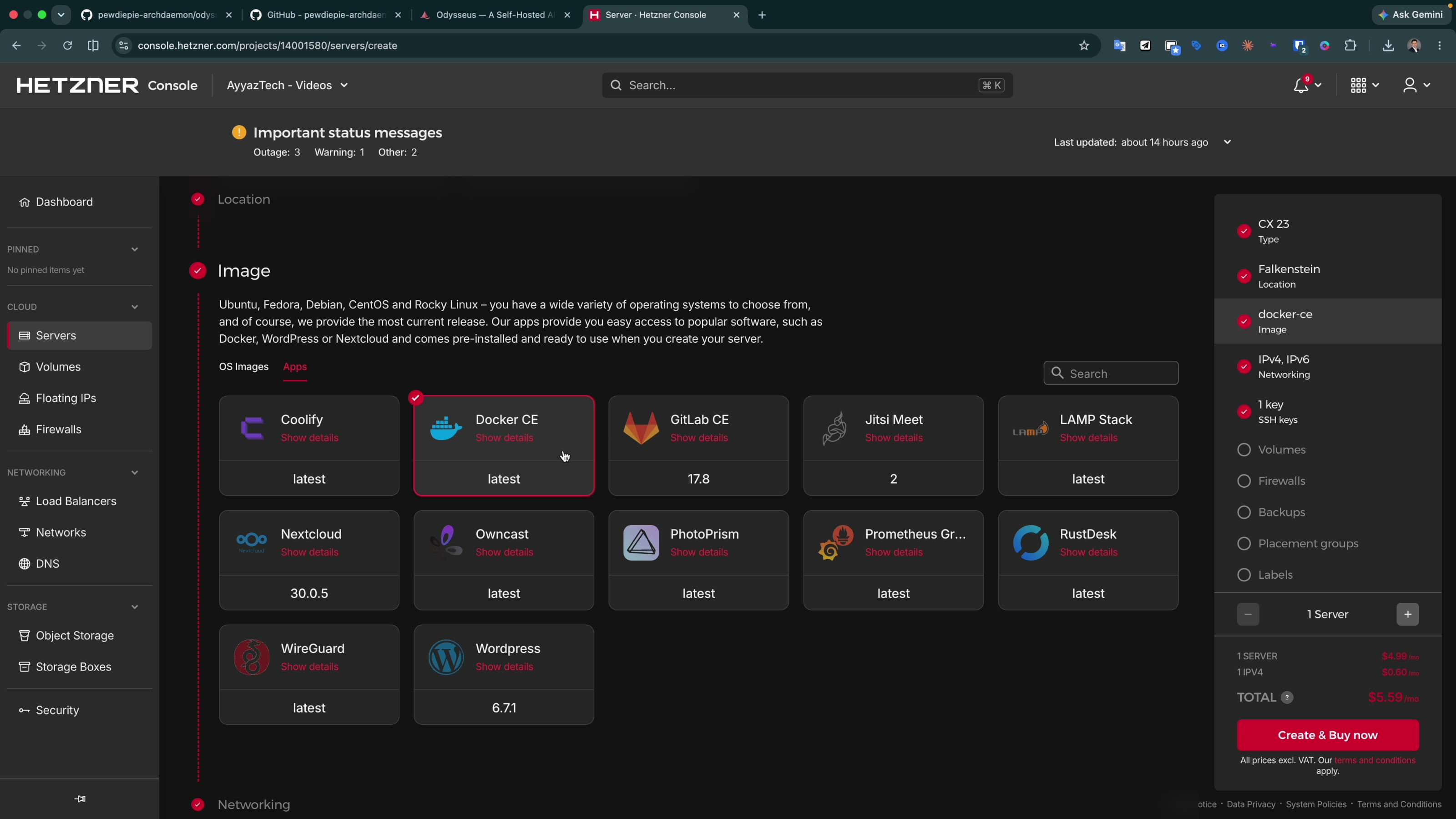1456x819 pixels.
Task: Switch to the OS Images tab
Action: [x=243, y=367]
